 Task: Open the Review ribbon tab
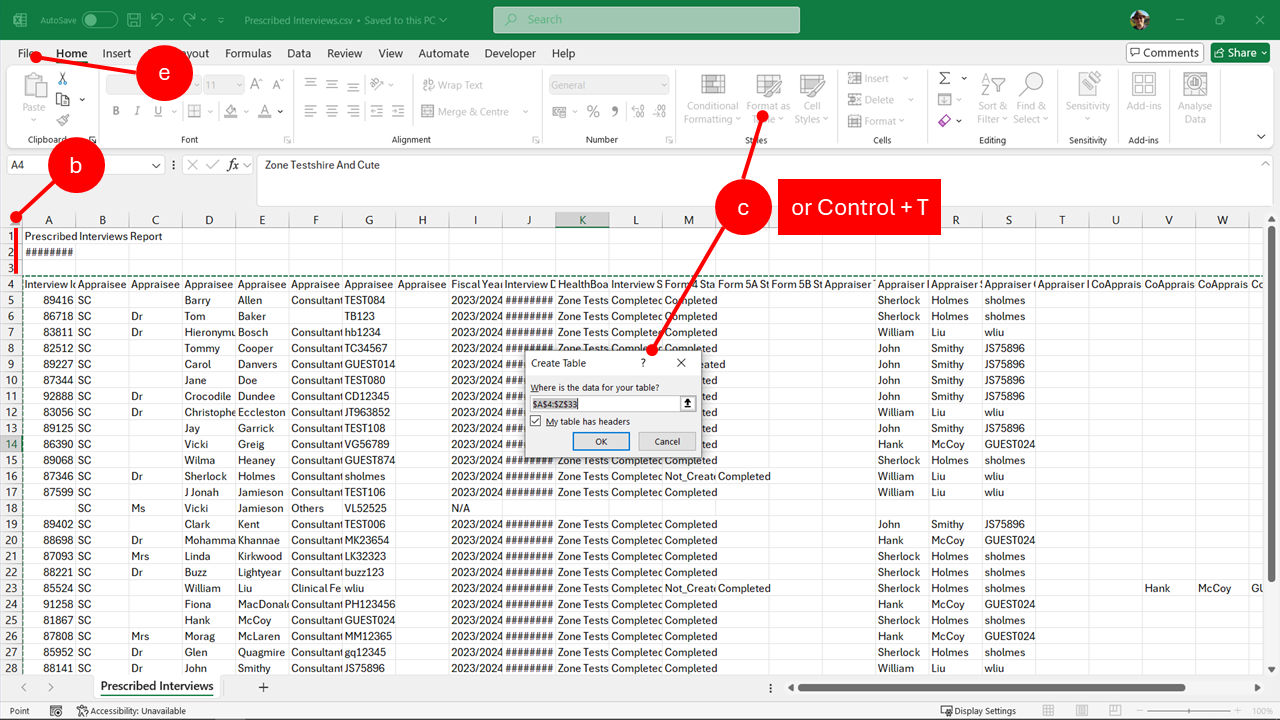(344, 53)
